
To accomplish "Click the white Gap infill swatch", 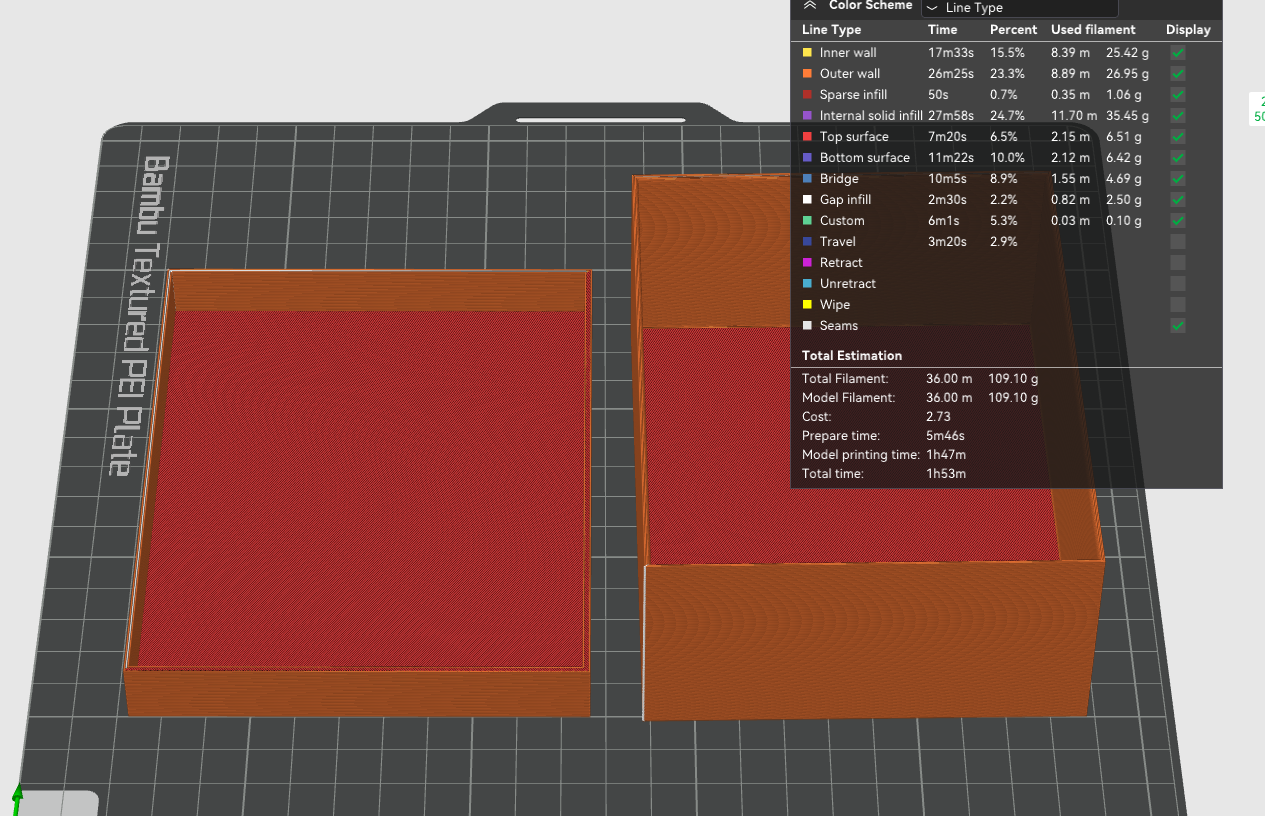I will 807,199.
